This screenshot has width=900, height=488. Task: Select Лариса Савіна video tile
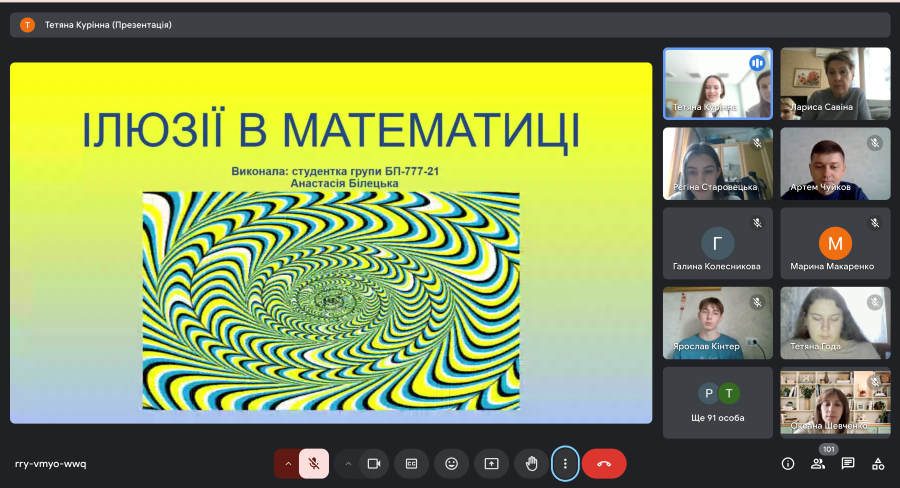tap(835, 84)
